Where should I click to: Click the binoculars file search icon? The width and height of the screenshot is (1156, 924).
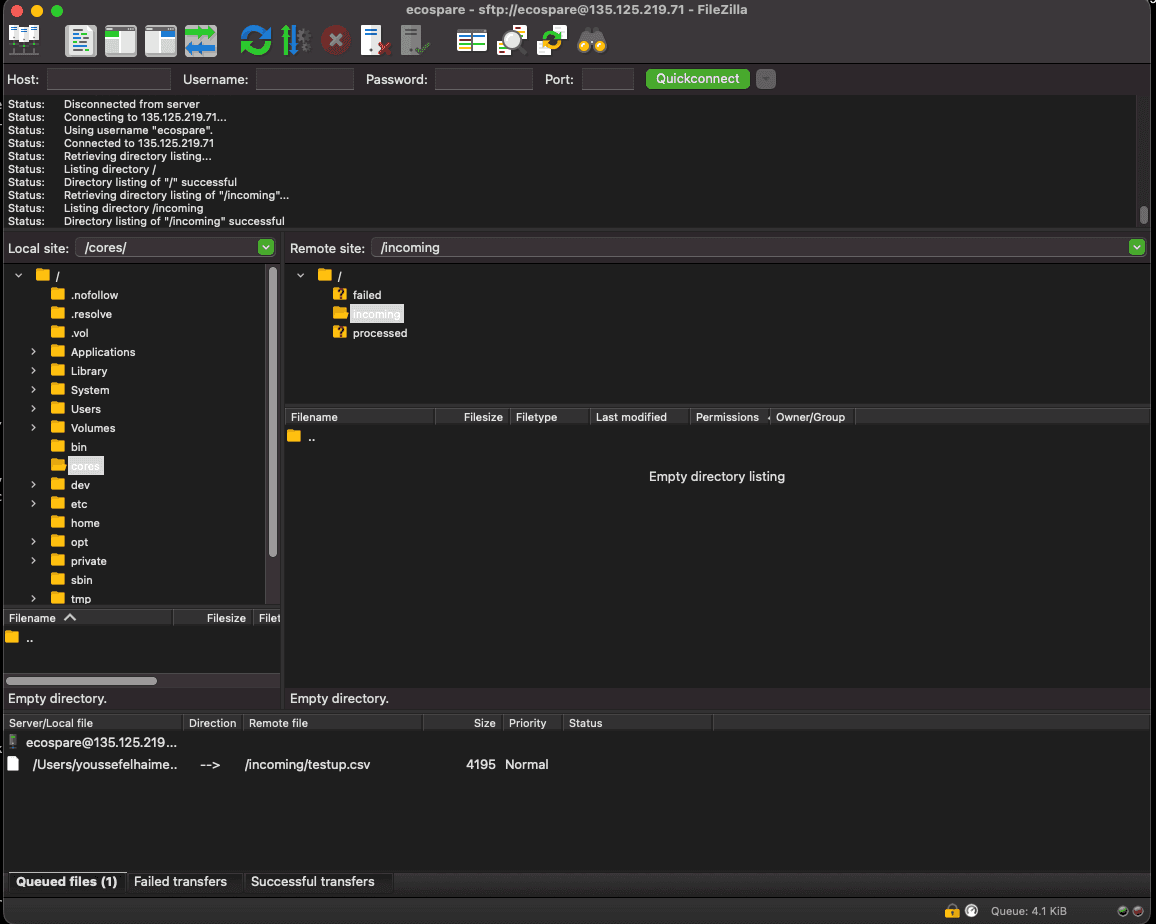(x=592, y=41)
